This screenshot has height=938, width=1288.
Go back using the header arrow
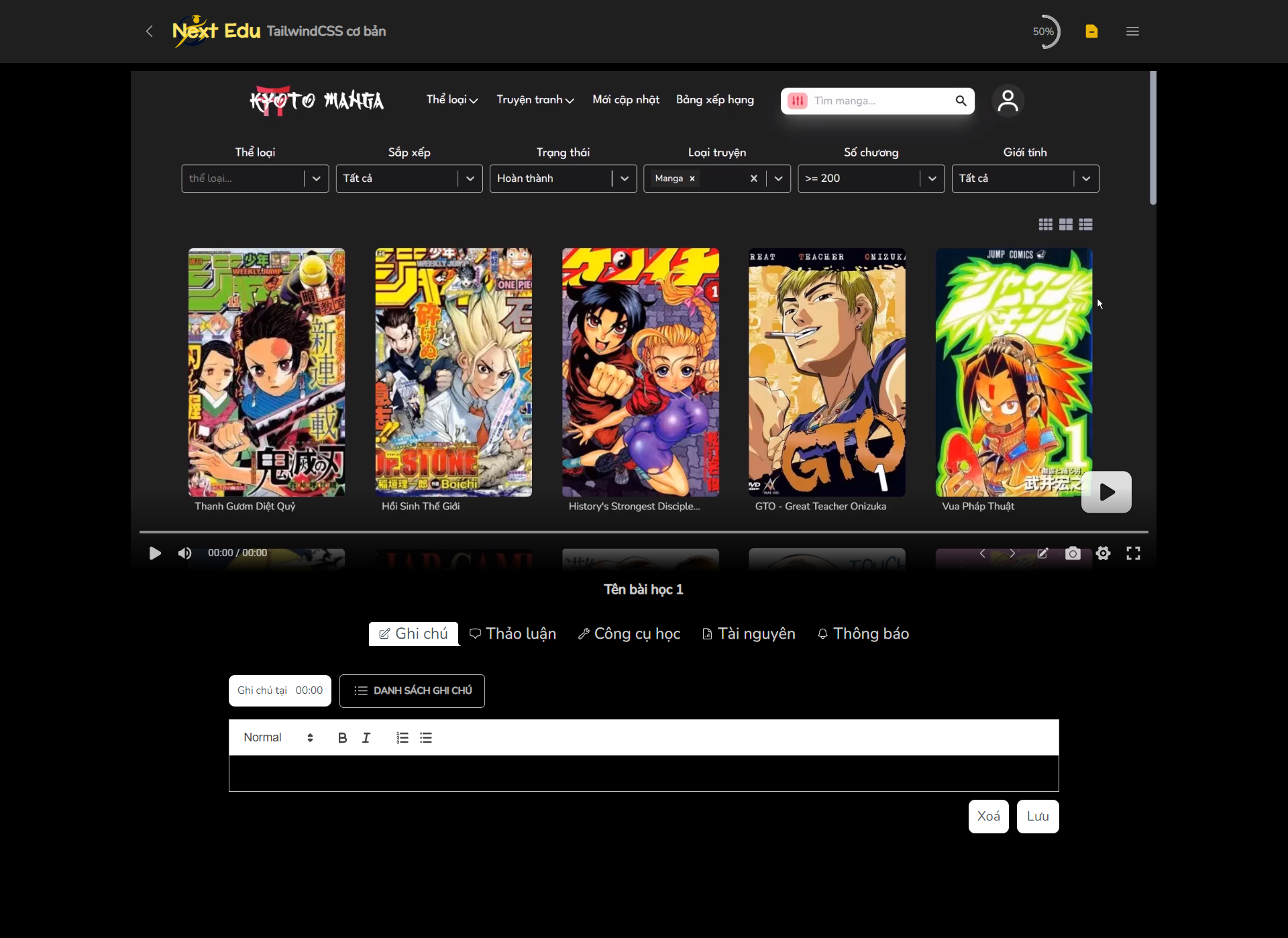(x=150, y=31)
